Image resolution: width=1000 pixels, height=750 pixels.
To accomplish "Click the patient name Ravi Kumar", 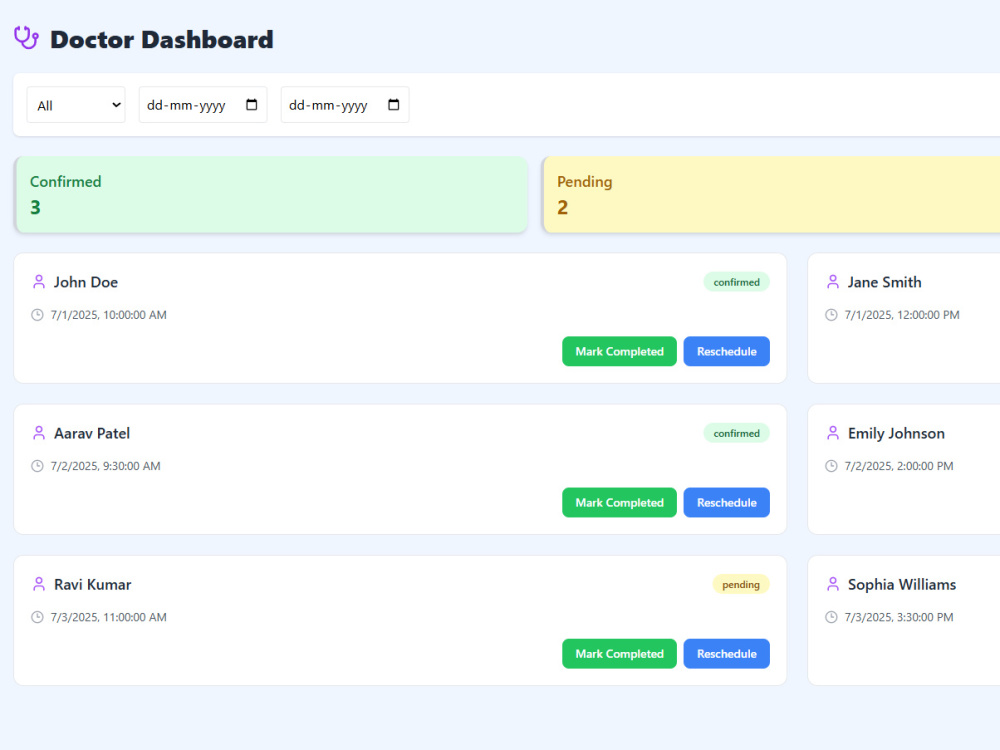I will (x=92, y=584).
